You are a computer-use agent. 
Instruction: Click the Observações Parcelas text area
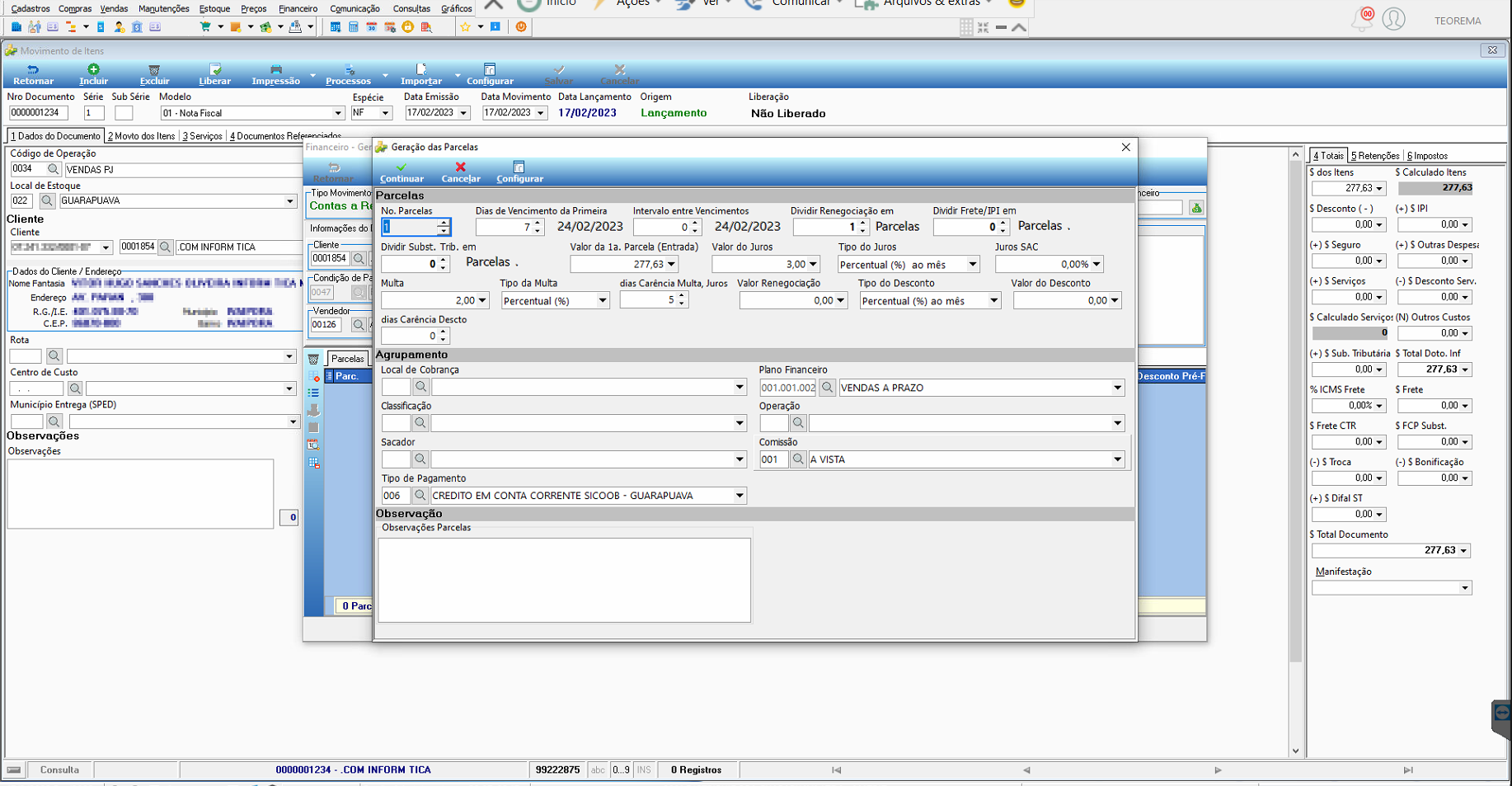click(565, 580)
